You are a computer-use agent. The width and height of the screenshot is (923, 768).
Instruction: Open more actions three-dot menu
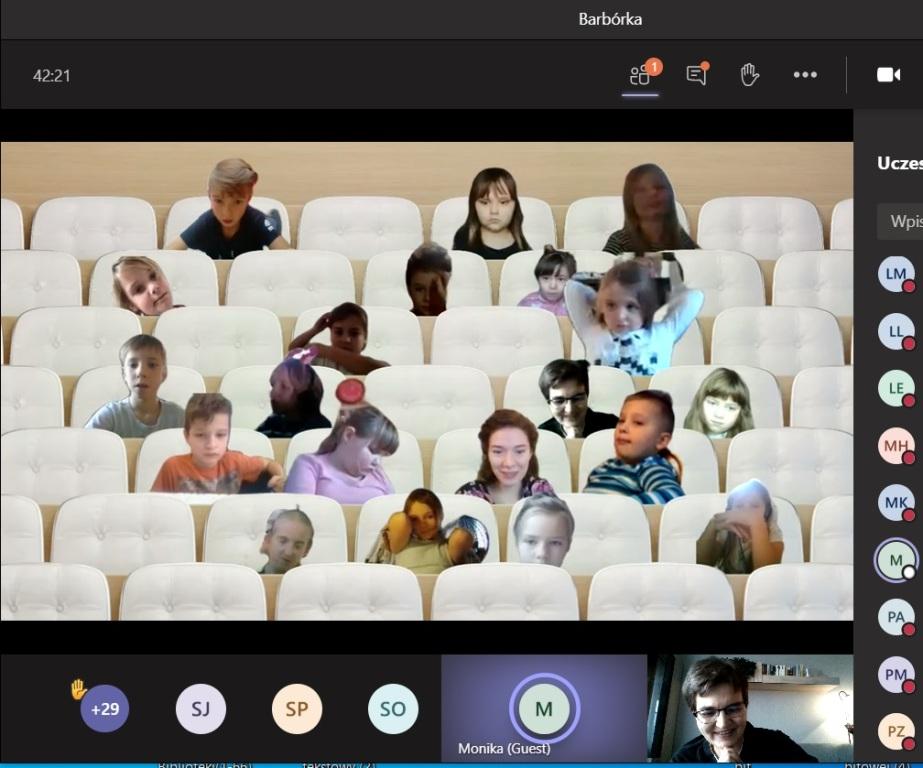805,75
